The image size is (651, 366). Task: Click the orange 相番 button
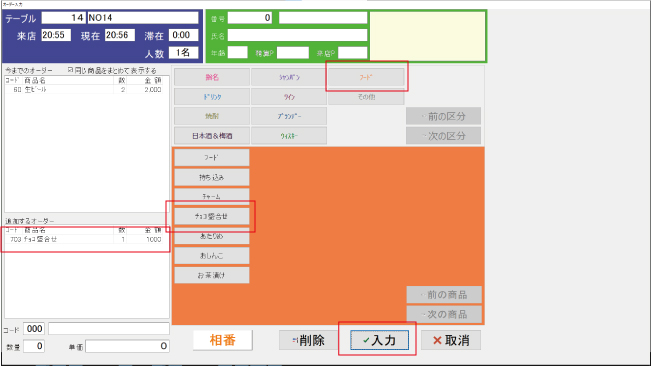(x=223, y=340)
